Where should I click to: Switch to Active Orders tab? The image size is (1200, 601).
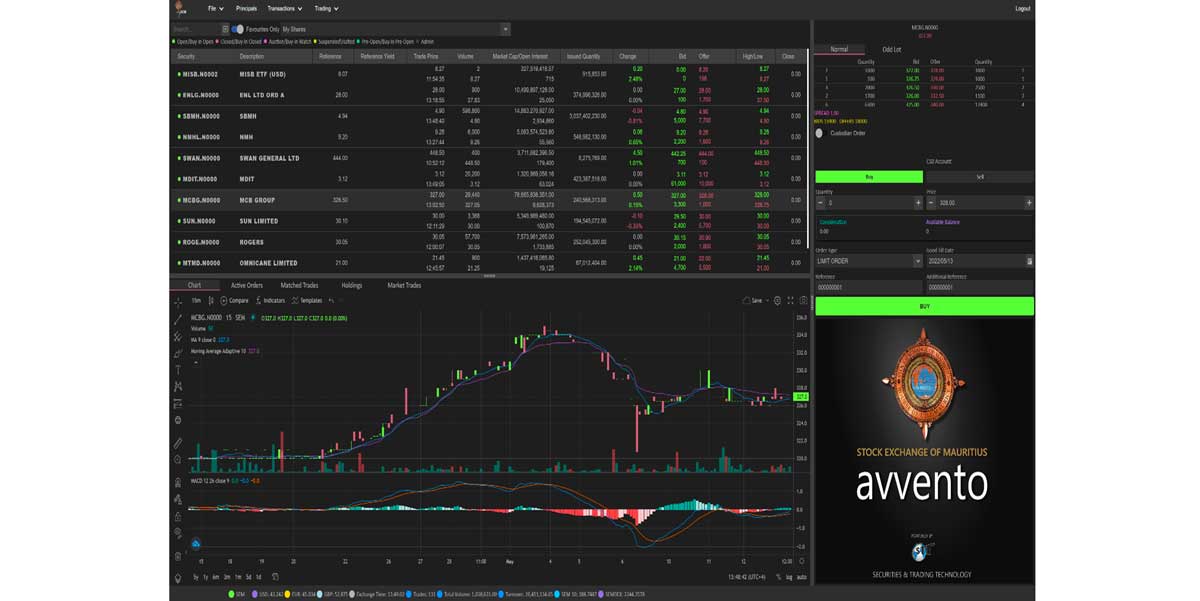[x=246, y=285]
